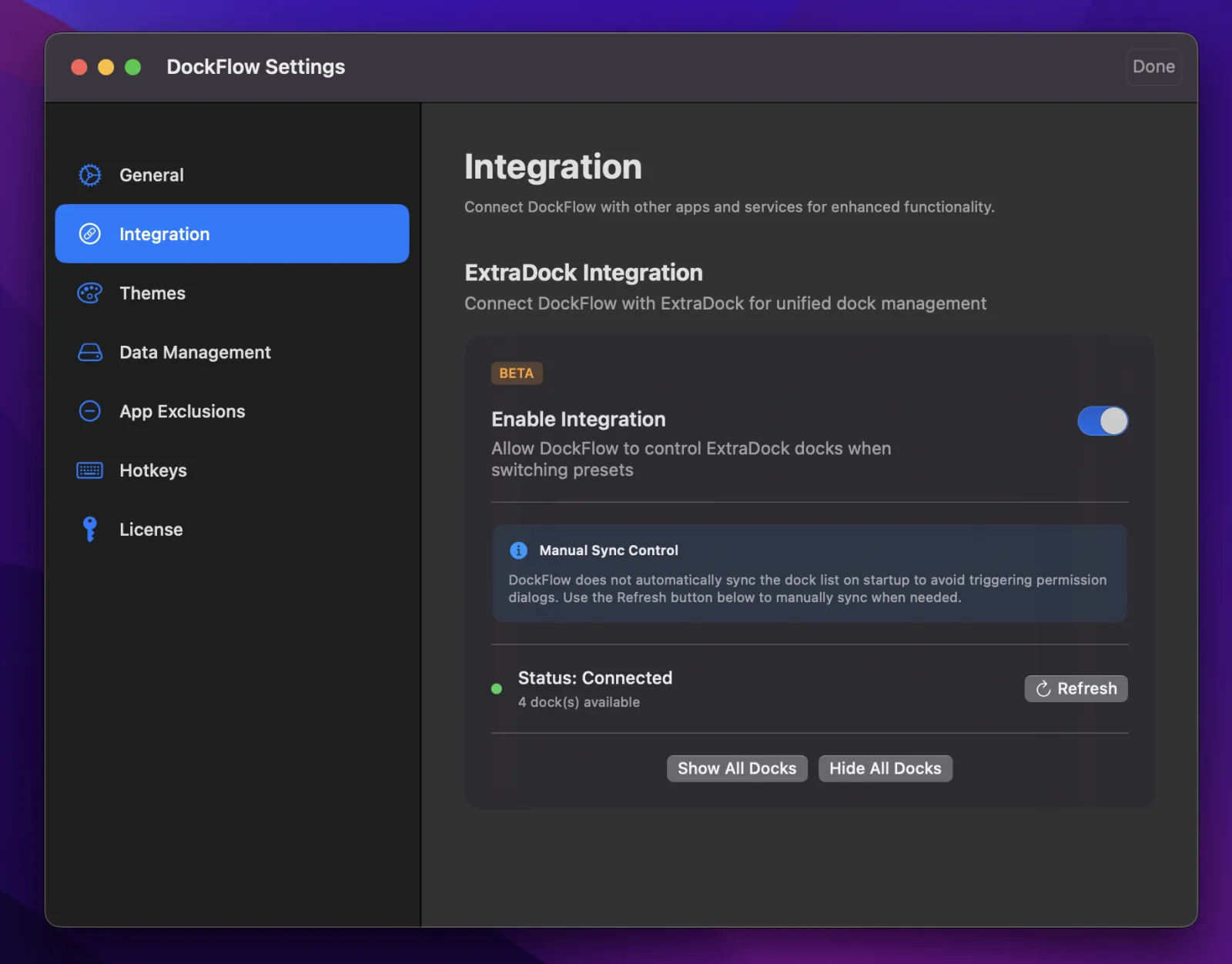The image size is (1232, 964).
Task: Toggle the Enable Integration switch
Action: pyautogui.click(x=1103, y=421)
